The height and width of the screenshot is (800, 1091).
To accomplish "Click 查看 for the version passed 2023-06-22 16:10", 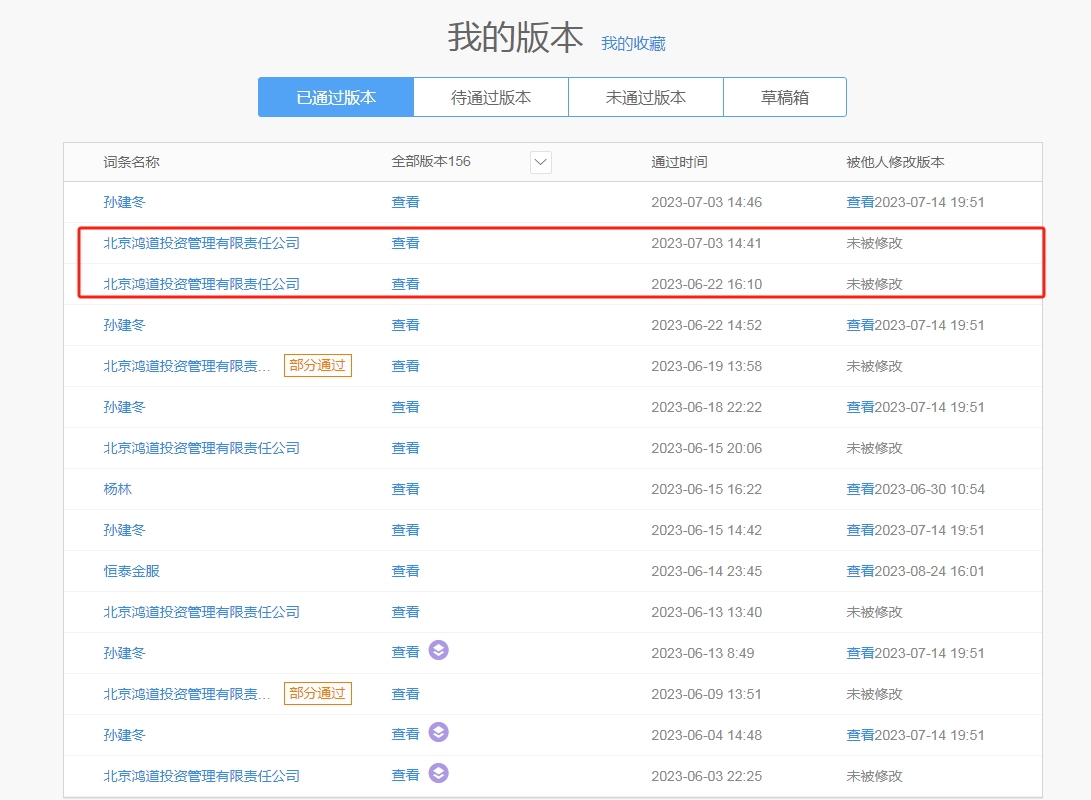I will tap(405, 284).
